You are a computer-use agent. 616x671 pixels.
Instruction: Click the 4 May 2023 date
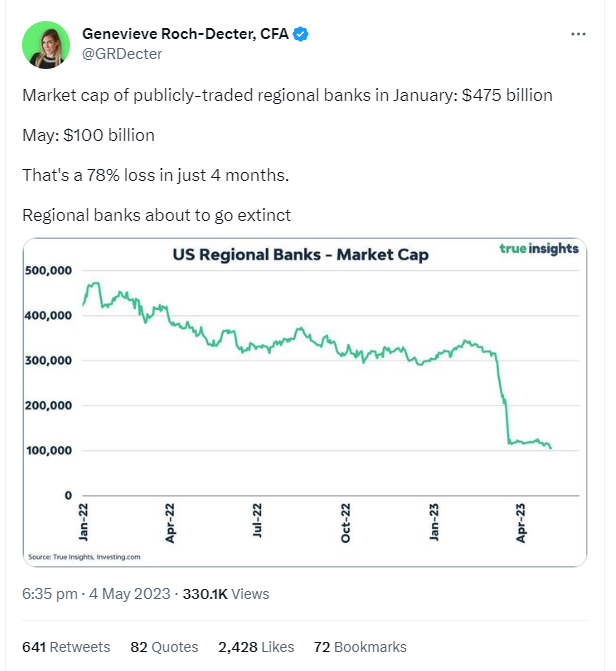coord(130,594)
